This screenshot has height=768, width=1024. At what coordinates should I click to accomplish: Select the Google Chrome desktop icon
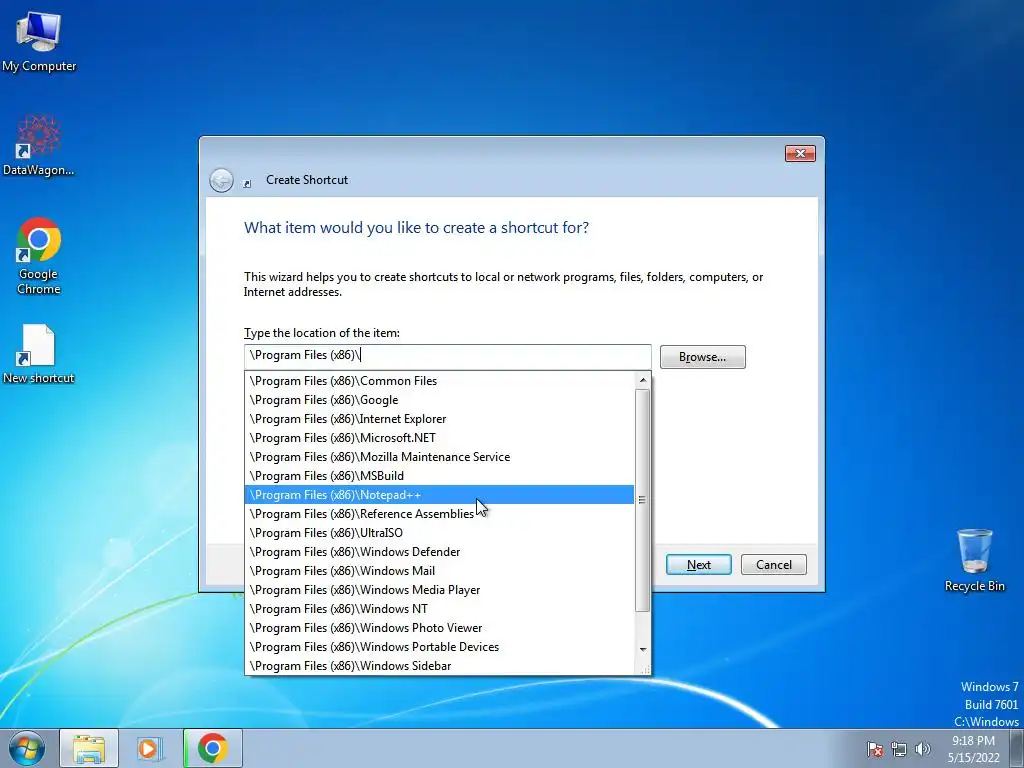click(x=39, y=256)
